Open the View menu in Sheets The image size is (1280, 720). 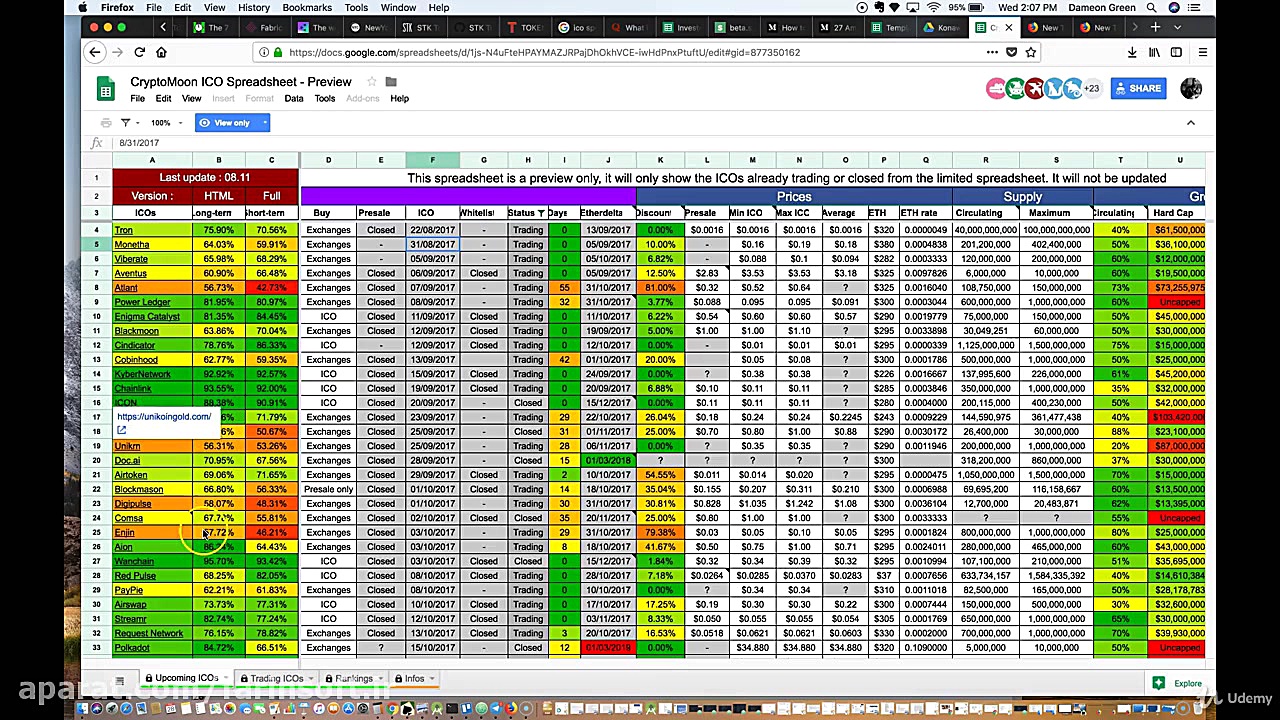click(x=191, y=99)
